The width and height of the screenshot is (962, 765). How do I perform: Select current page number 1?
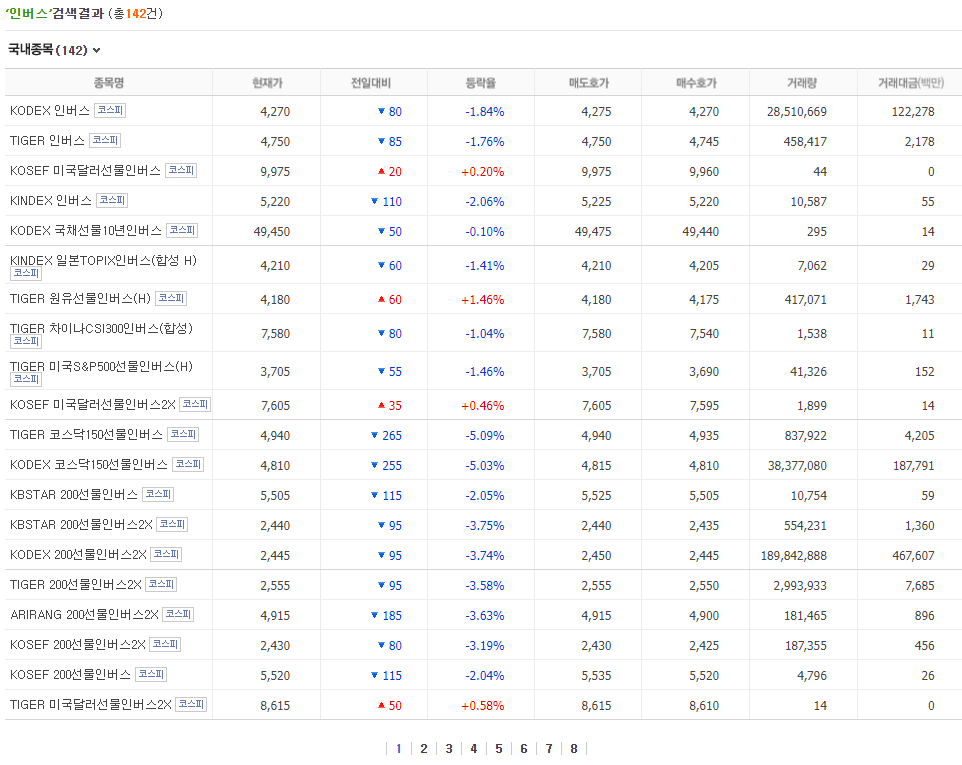[x=399, y=748]
